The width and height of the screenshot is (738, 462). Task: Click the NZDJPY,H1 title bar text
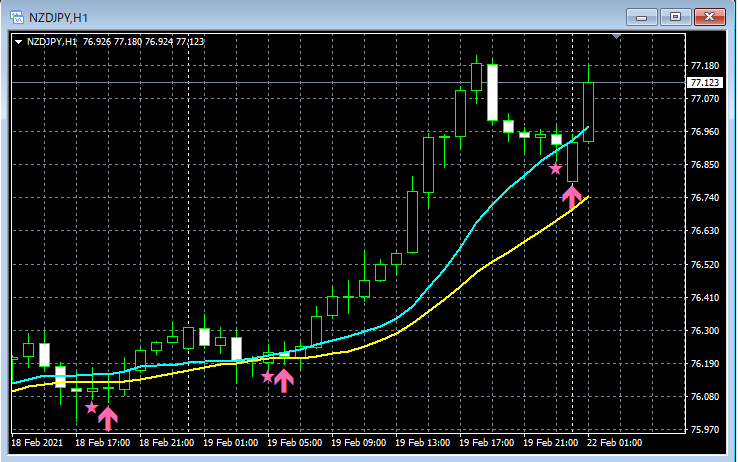(58, 18)
